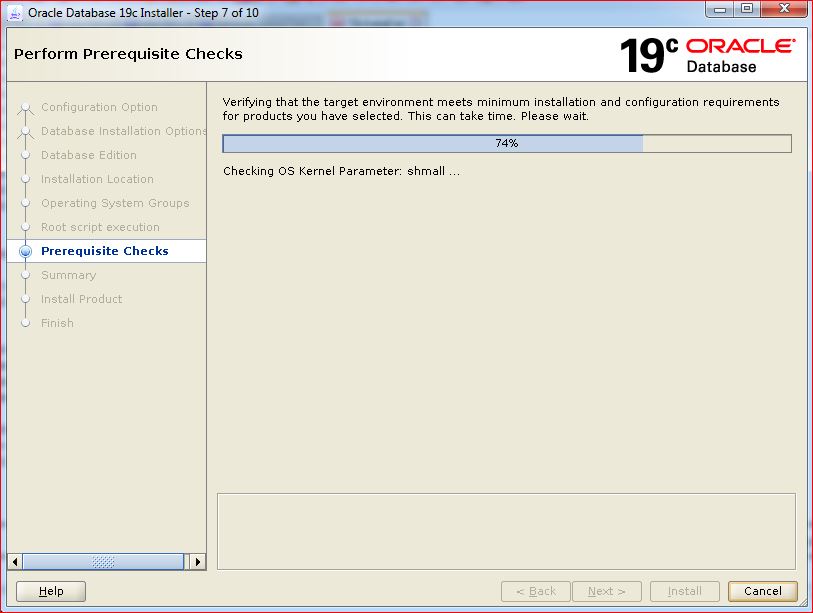Click the Help button
813x613 pixels.
51,591
